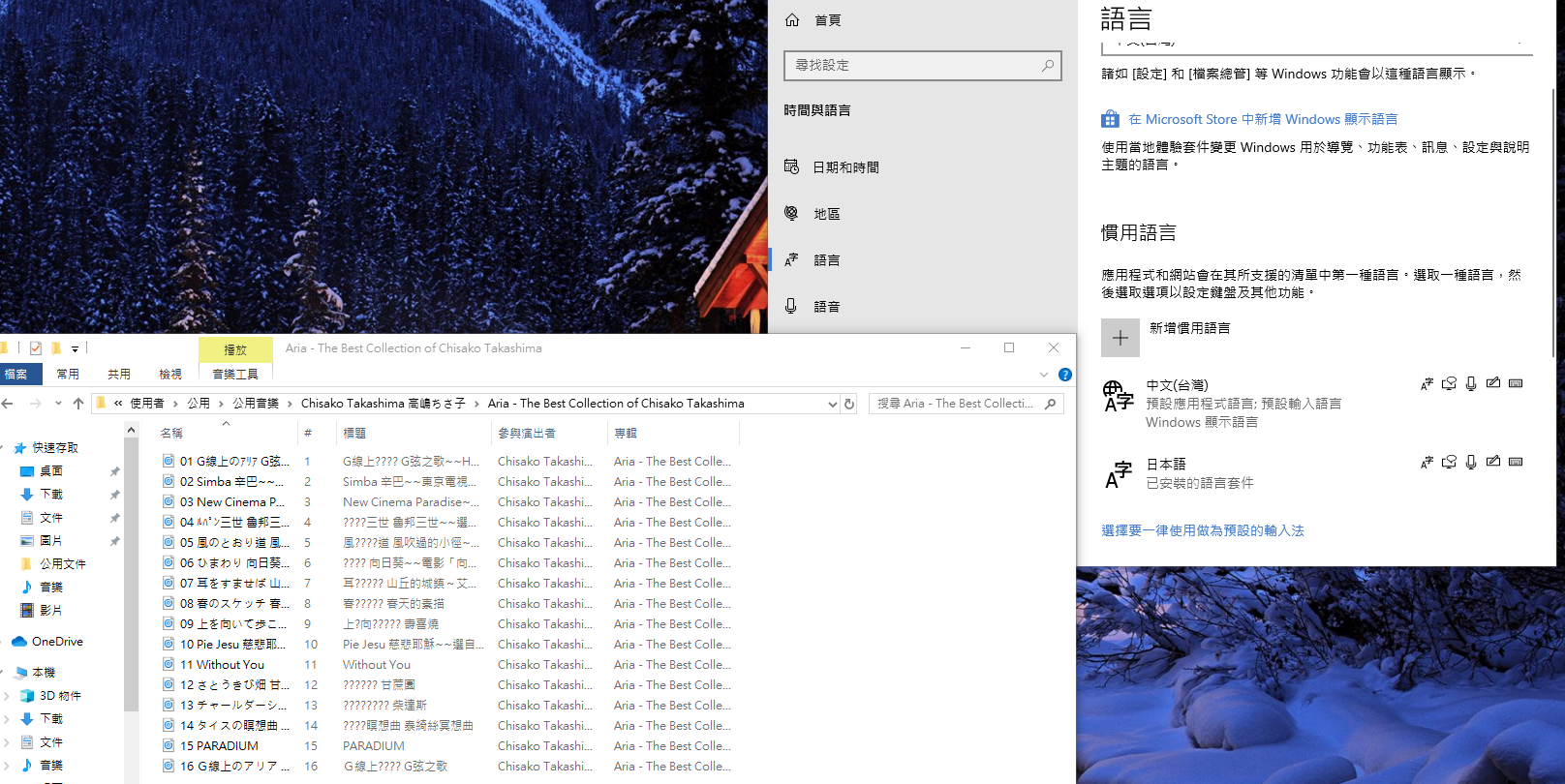Open Region settings globe icon
The image size is (1565, 784).
pyautogui.click(x=792, y=213)
